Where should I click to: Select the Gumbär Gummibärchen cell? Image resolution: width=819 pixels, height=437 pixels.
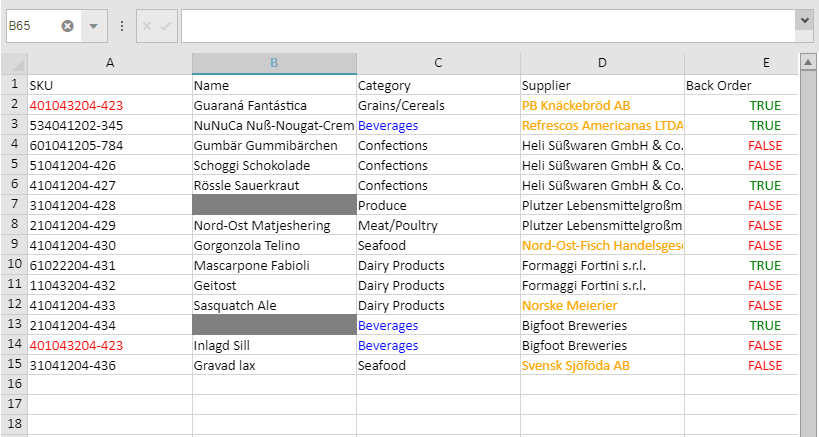point(274,145)
